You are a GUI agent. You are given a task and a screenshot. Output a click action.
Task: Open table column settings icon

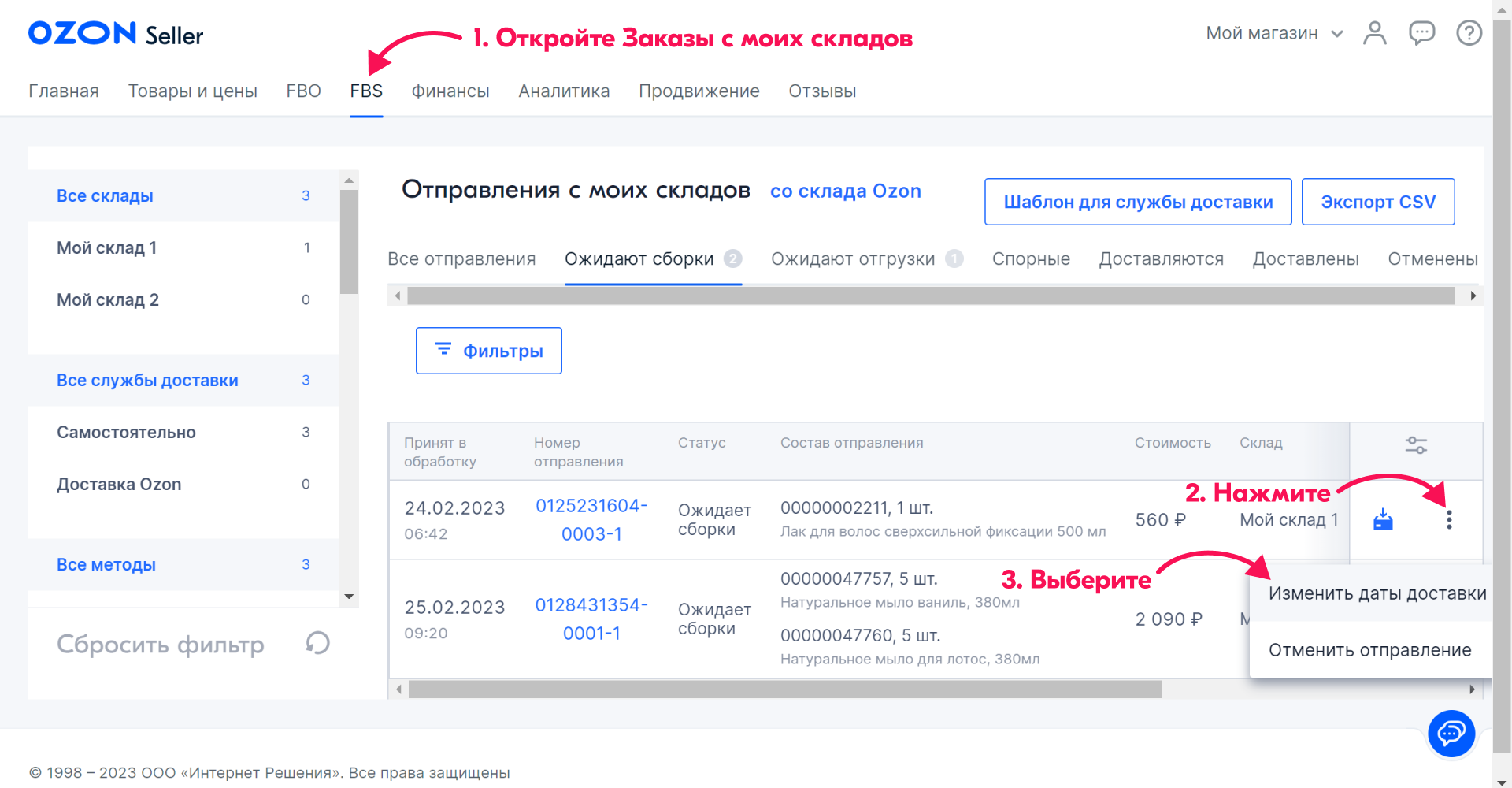click(1416, 445)
